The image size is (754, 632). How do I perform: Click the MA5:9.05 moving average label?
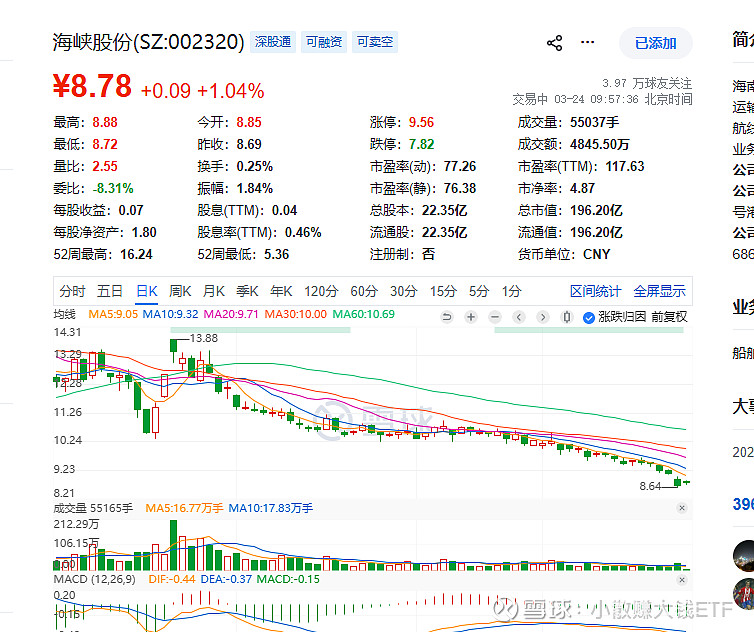coord(113,315)
